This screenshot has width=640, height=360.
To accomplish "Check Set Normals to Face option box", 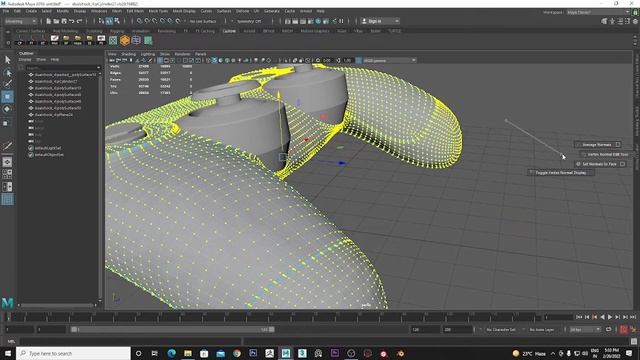I will click(x=622, y=164).
